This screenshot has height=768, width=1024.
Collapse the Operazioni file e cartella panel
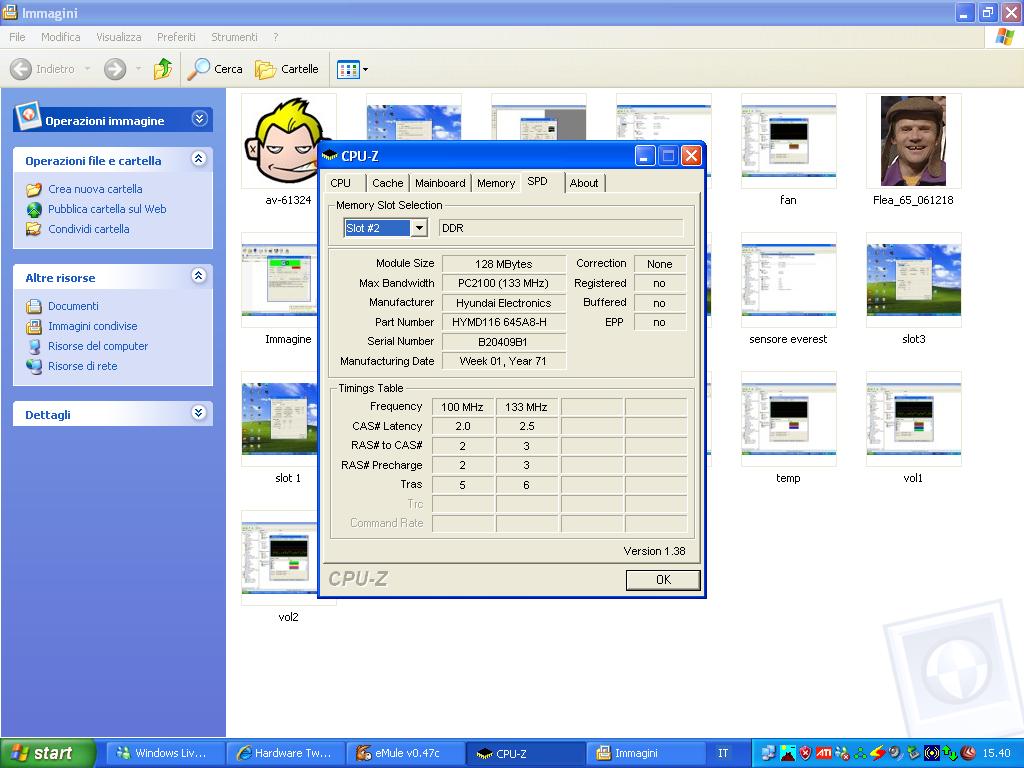pos(199,159)
